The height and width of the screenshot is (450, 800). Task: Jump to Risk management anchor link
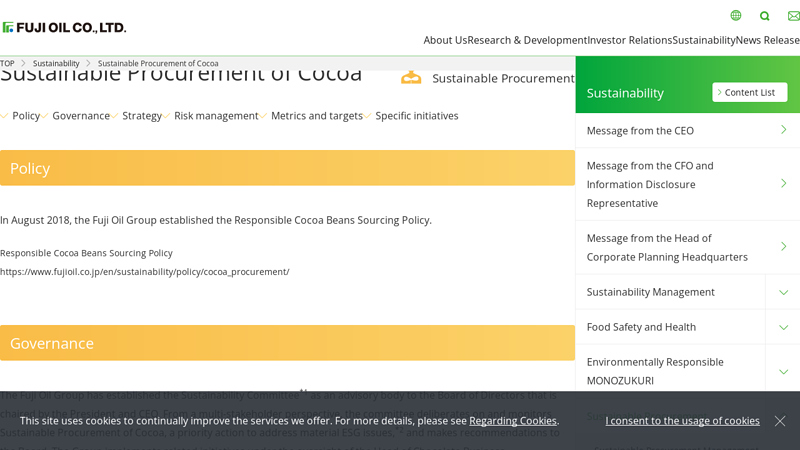pyautogui.click(x=216, y=116)
